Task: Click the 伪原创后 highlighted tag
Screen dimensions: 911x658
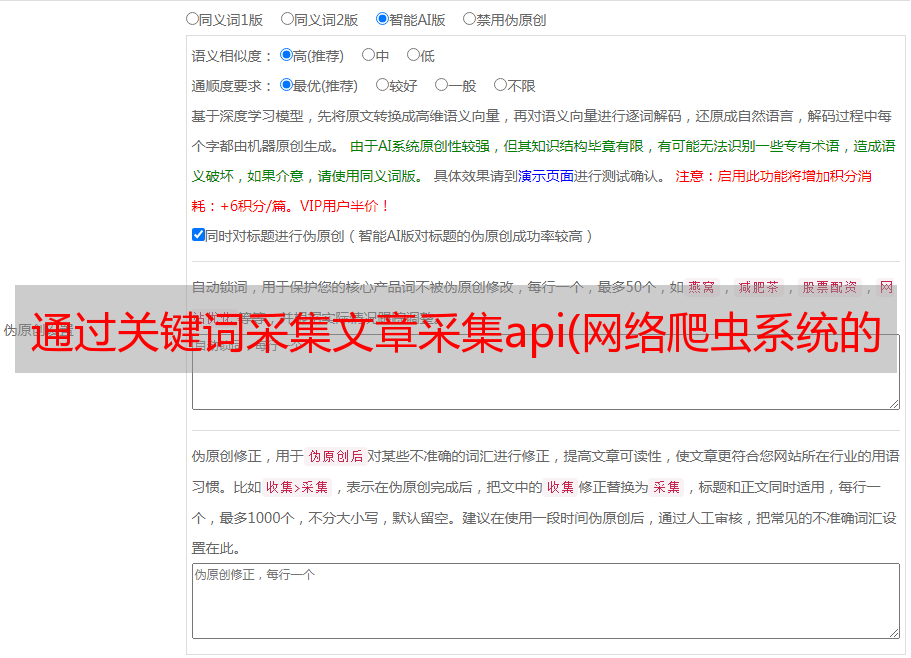Action: [x=335, y=456]
